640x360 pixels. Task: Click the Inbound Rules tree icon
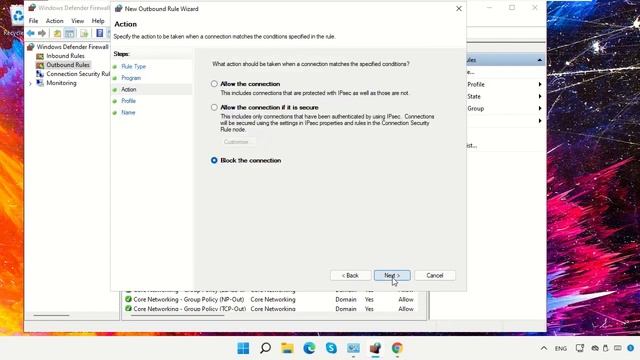(40, 56)
